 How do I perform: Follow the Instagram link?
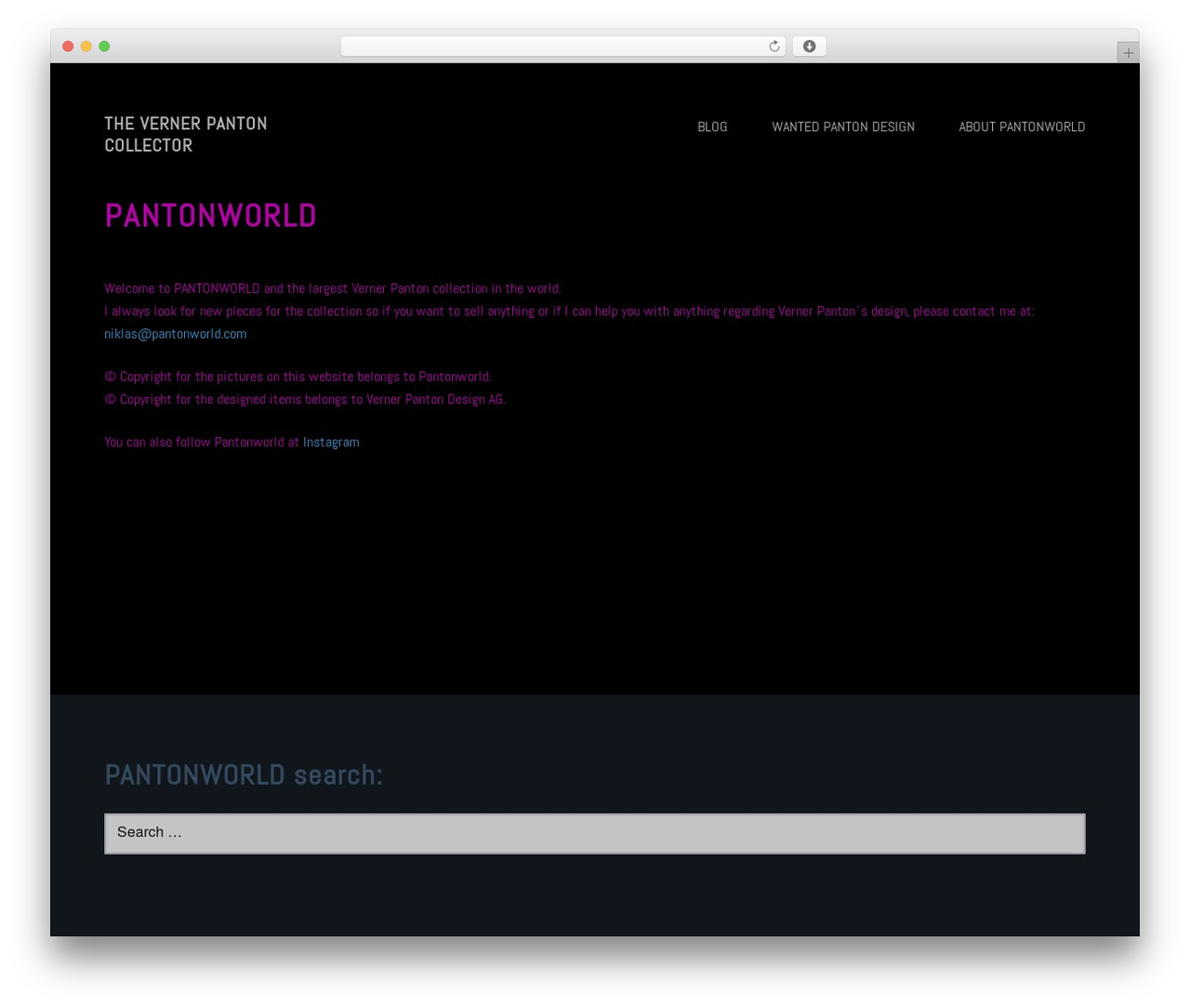(331, 443)
